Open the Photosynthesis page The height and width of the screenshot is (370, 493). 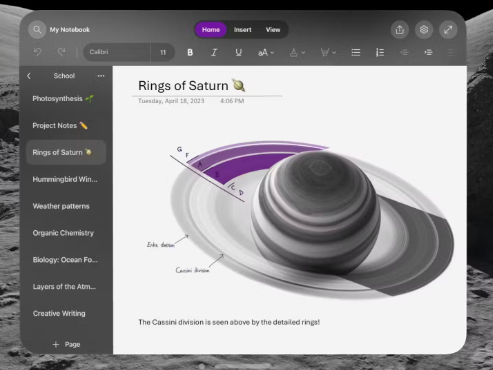(x=63, y=99)
